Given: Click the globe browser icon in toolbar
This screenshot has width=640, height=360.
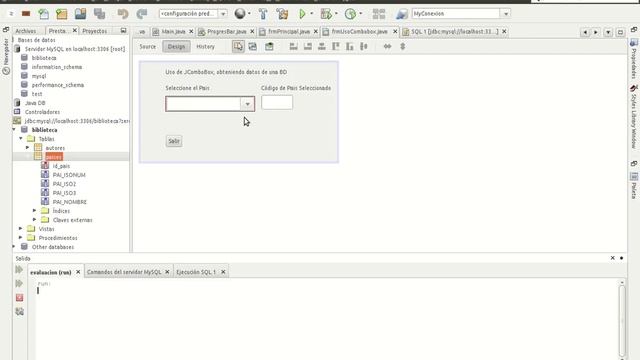Looking at the screenshot, I should pos(240,14).
